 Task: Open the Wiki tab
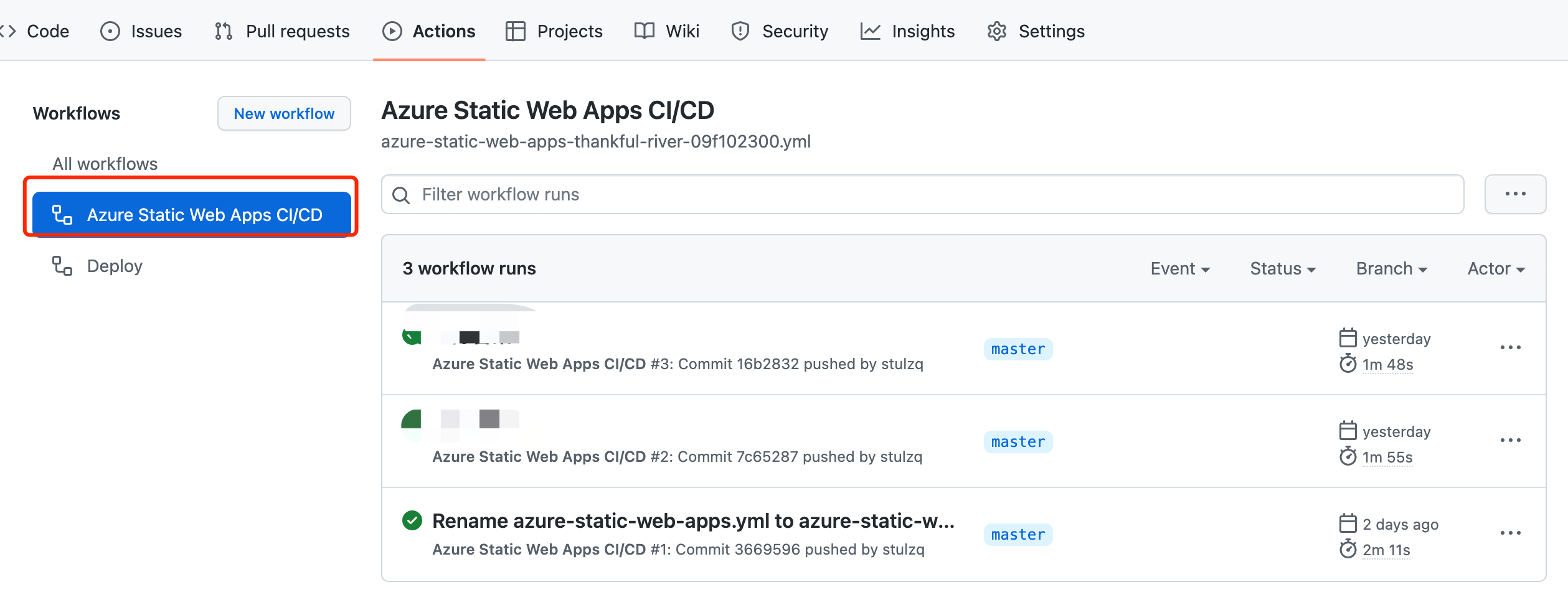coord(666,31)
